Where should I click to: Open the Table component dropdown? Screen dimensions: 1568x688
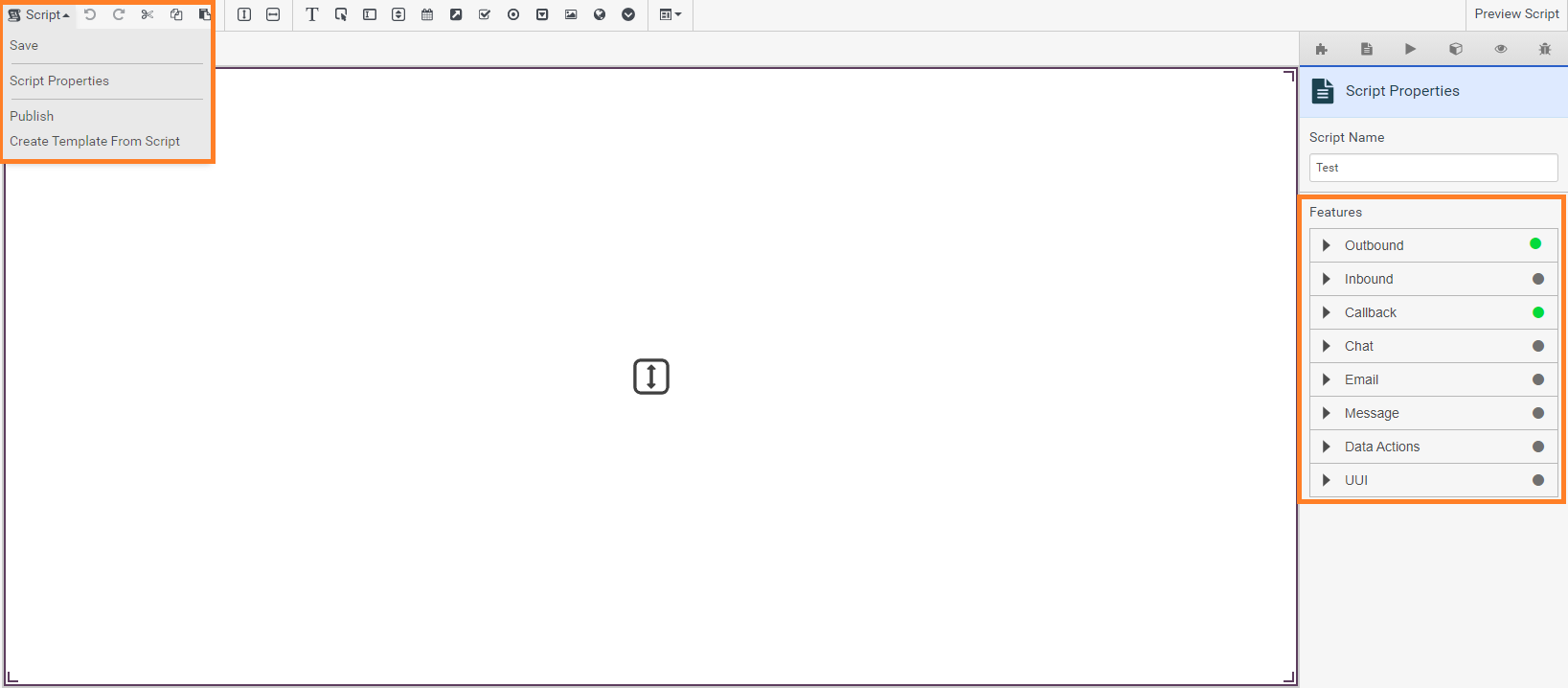click(670, 14)
